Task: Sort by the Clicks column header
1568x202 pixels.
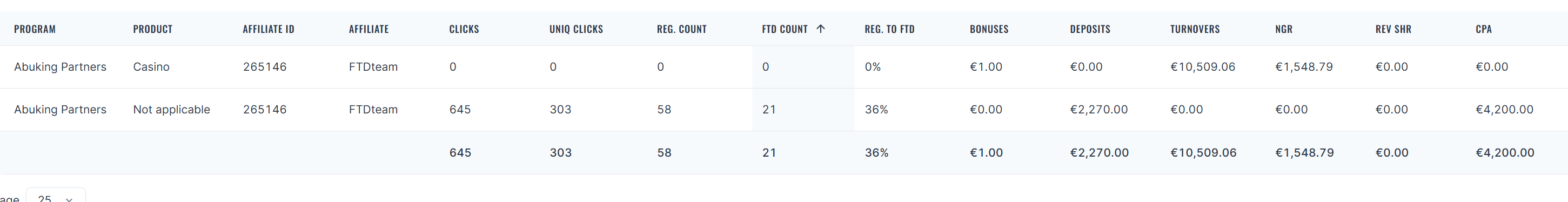Action: pos(464,29)
